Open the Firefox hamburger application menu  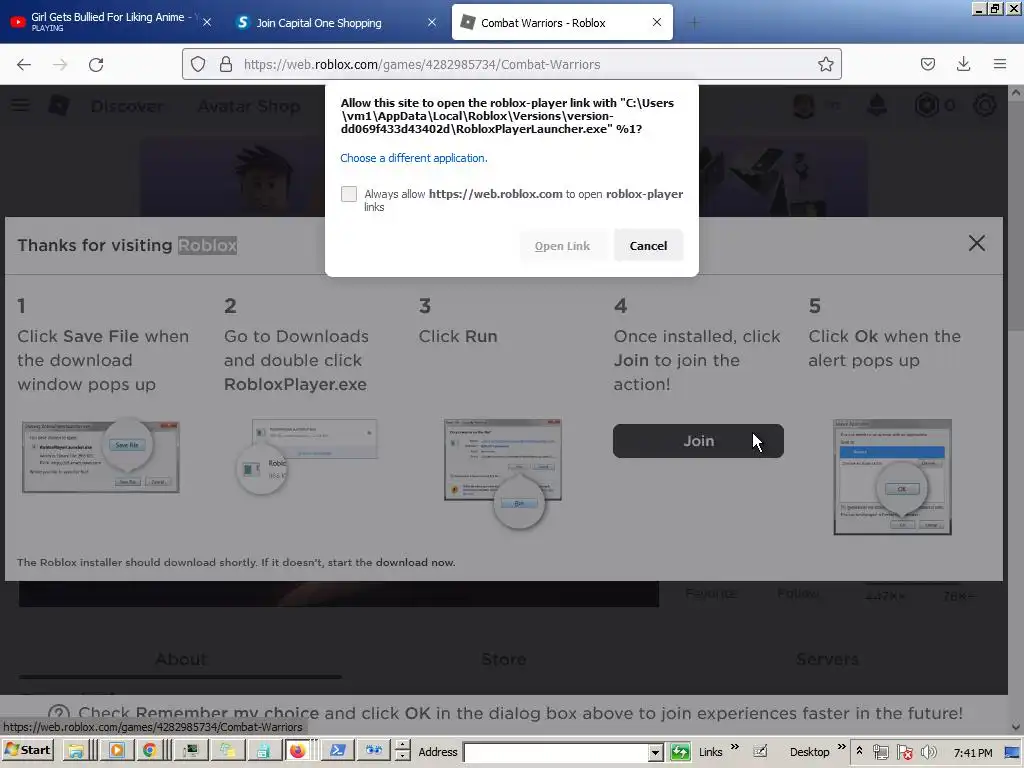point(1000,64)
